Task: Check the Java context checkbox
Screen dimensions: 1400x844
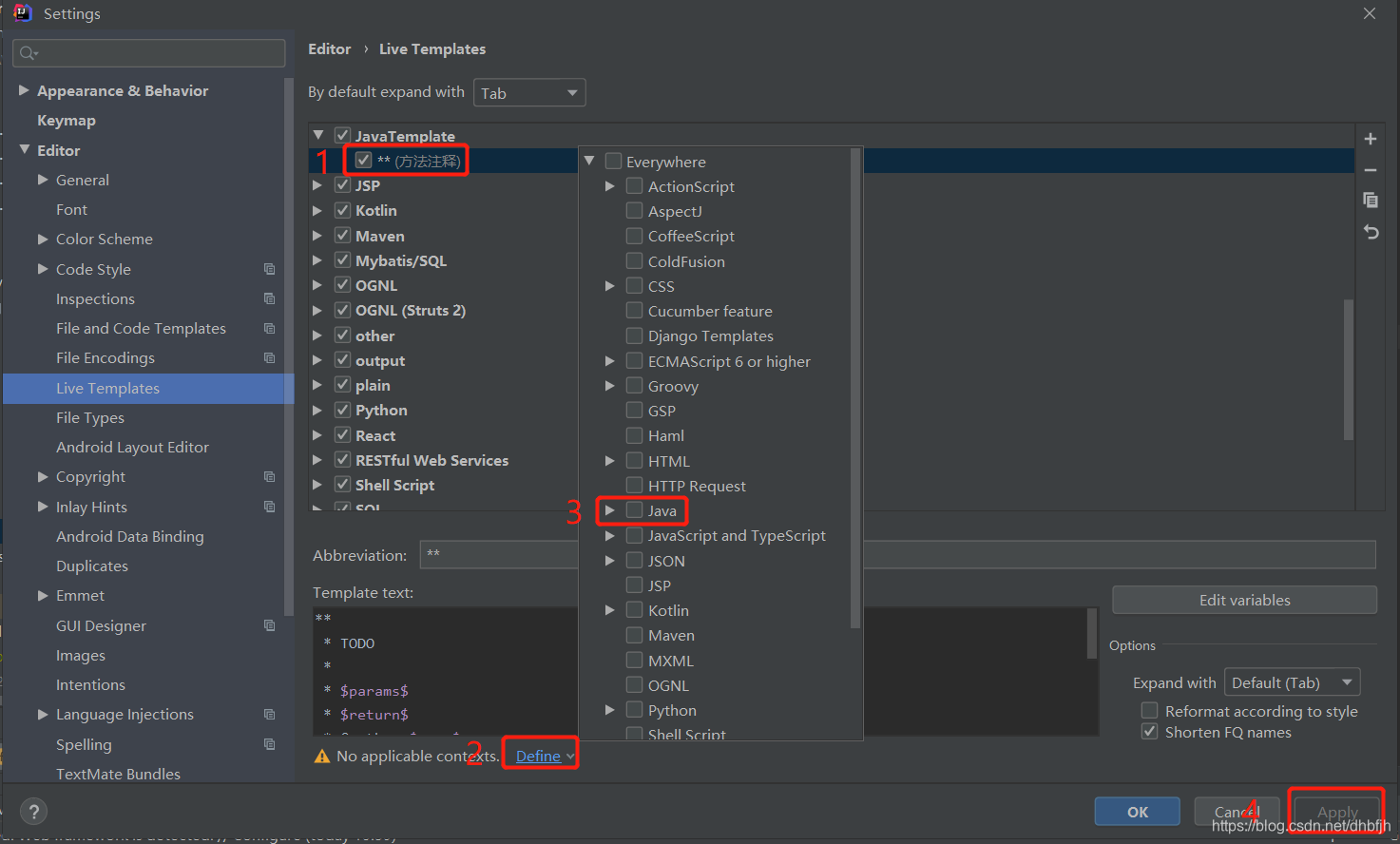Action: coord(635,510)
